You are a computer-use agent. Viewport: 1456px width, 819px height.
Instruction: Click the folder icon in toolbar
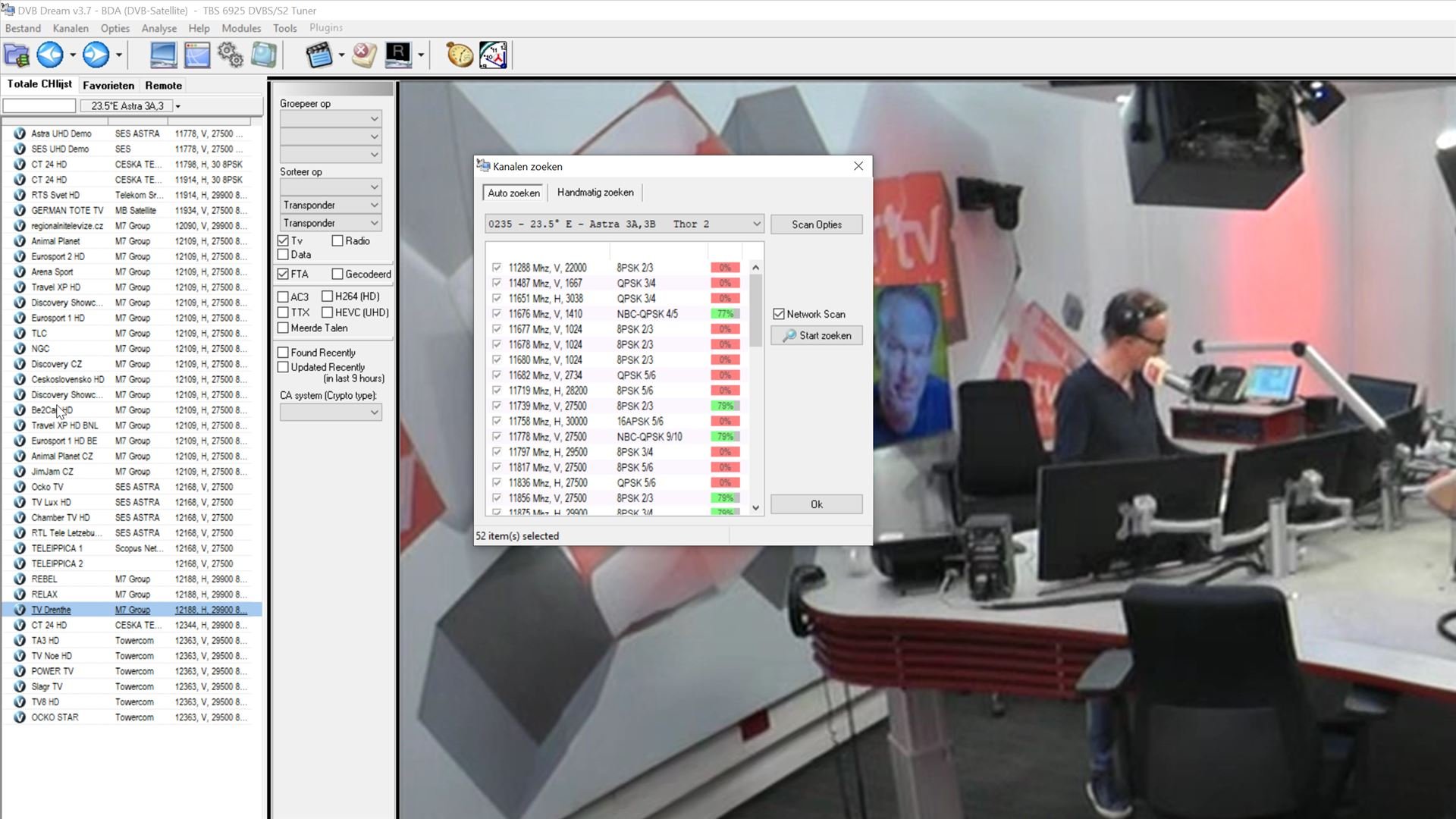(17, 55)
